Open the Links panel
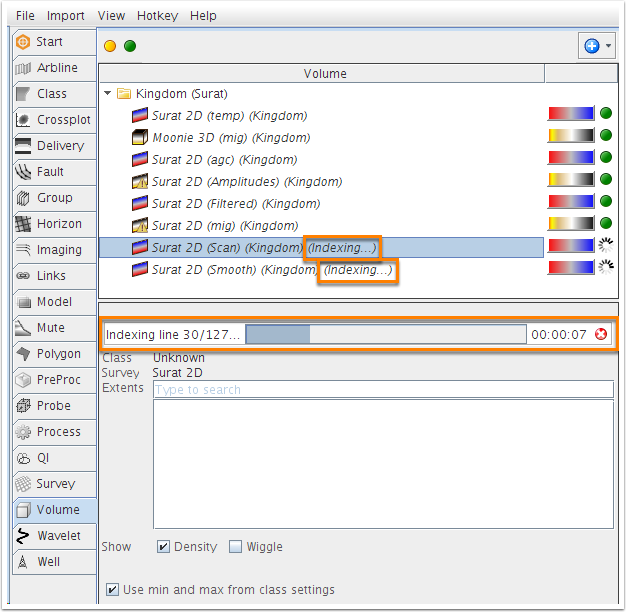This screenshot has width=626, height=612. tap(54, 276)
